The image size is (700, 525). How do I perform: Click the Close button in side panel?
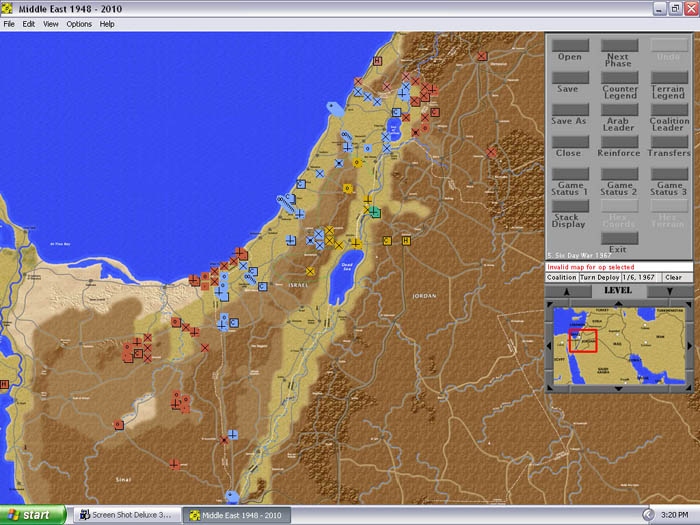pos(570,142)
